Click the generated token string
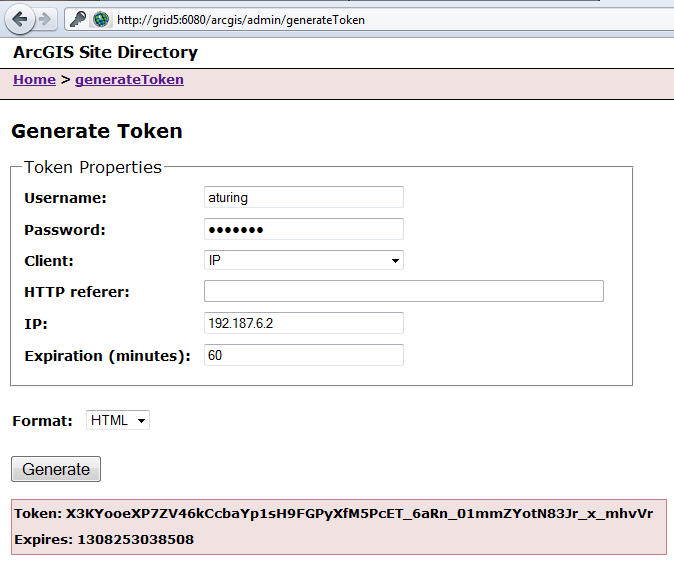Image resolution: width=674 pixels, height=574 pixels. click(359, 513)
